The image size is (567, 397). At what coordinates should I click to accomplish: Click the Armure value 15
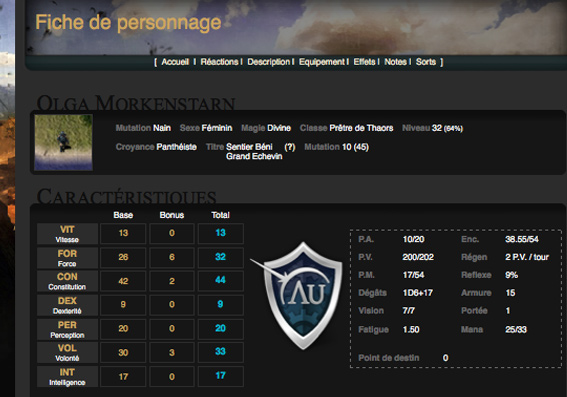(x=510, y=293)
